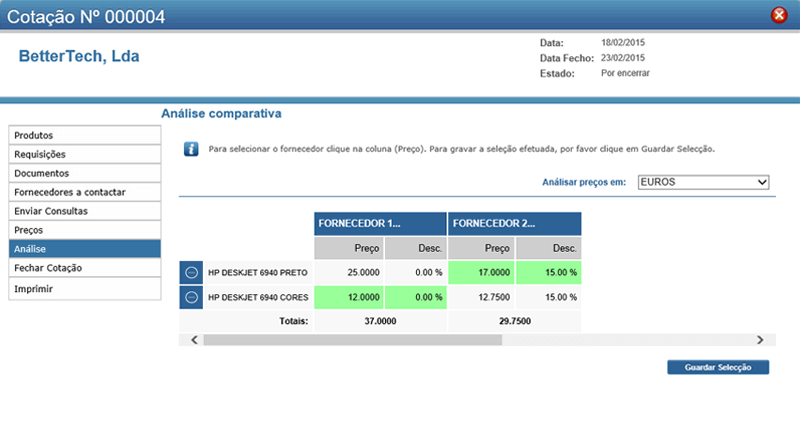The height and width of the screenshot is (441, 800).
Task: Click the Análise comparativa heading
Action: point(221,113)
